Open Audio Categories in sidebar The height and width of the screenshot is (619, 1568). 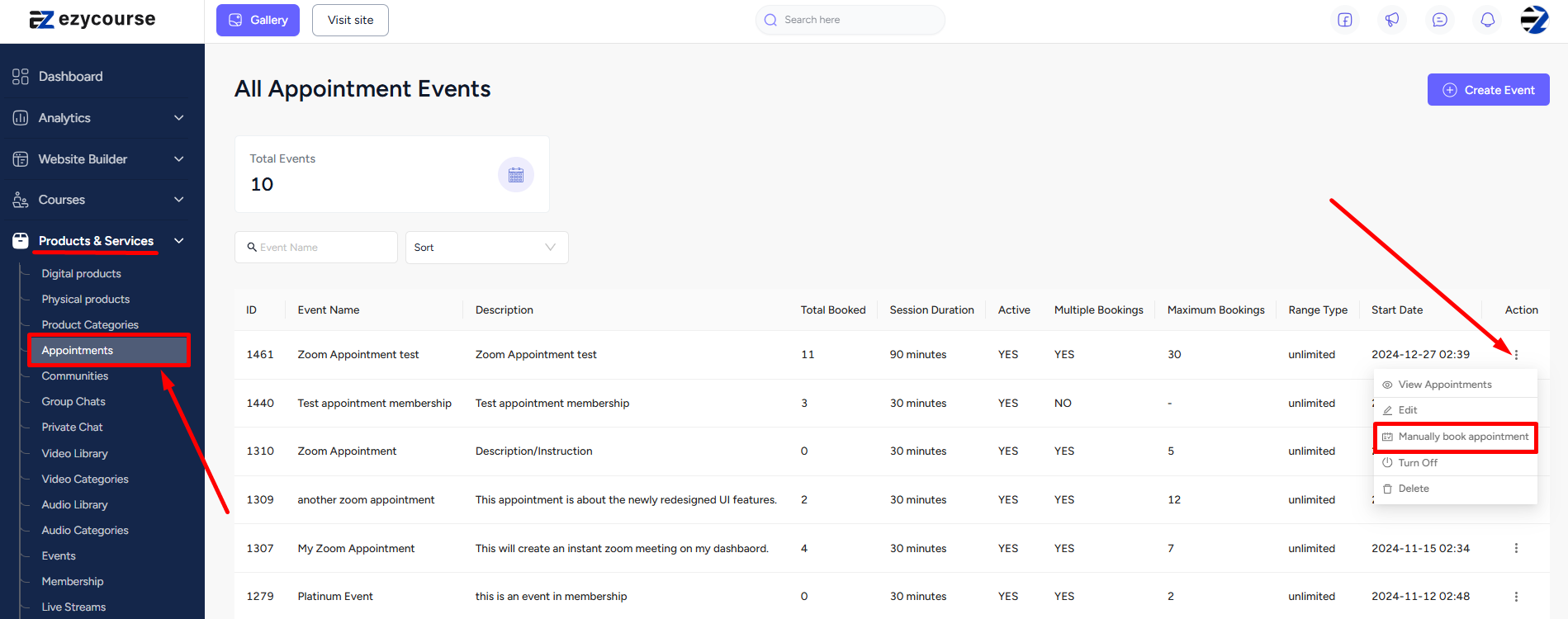[x=85, y=531]
